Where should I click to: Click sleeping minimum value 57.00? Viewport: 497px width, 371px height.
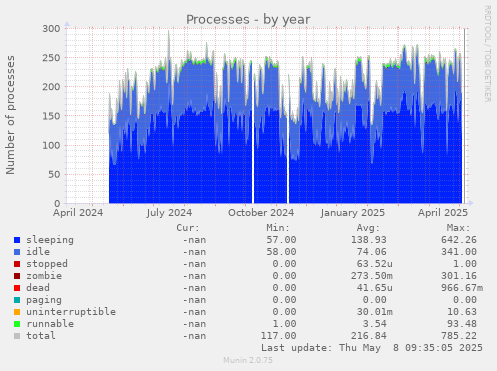pos(281,240)
